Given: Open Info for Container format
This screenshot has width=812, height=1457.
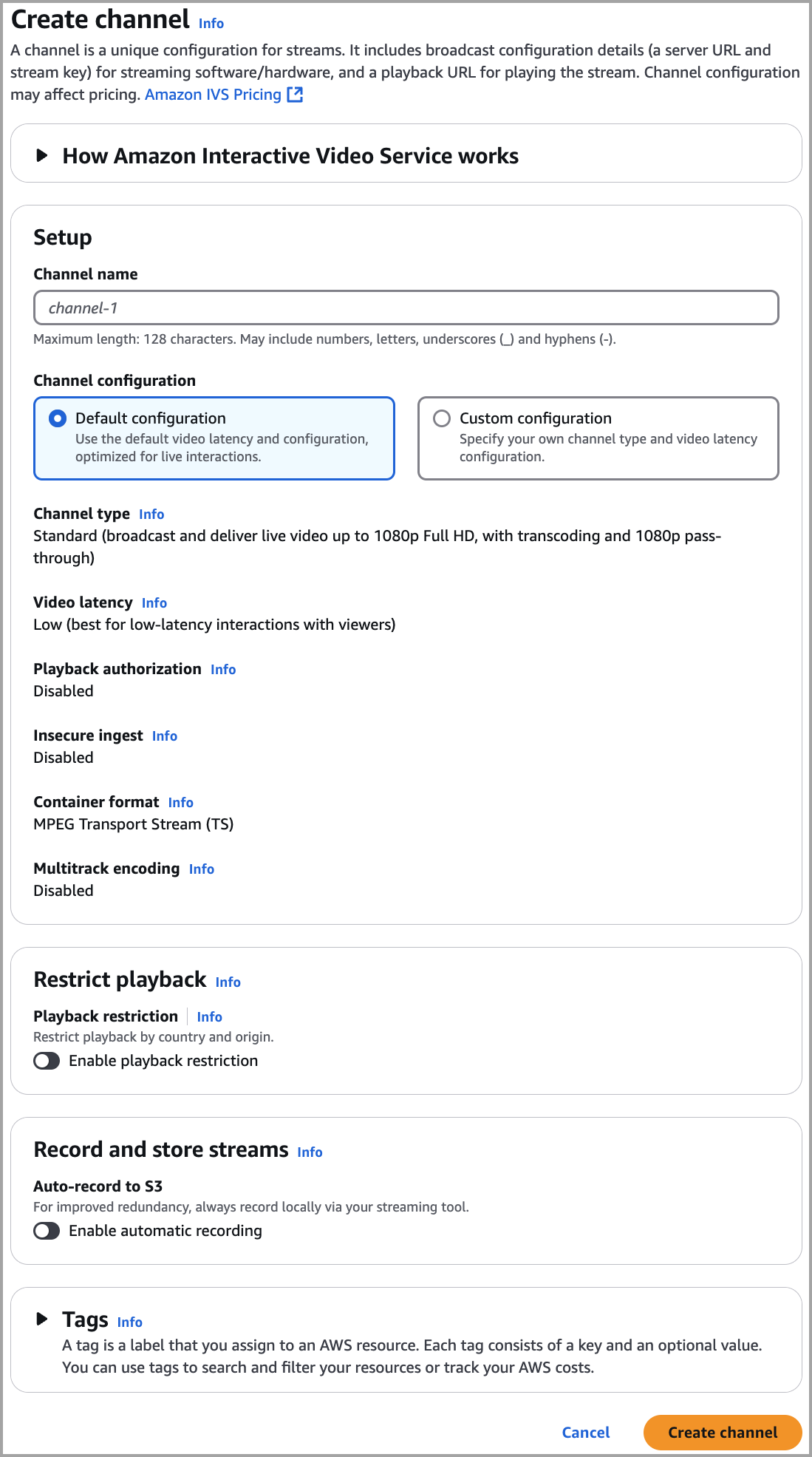Looking at the screenshot, I should [180, 802].
